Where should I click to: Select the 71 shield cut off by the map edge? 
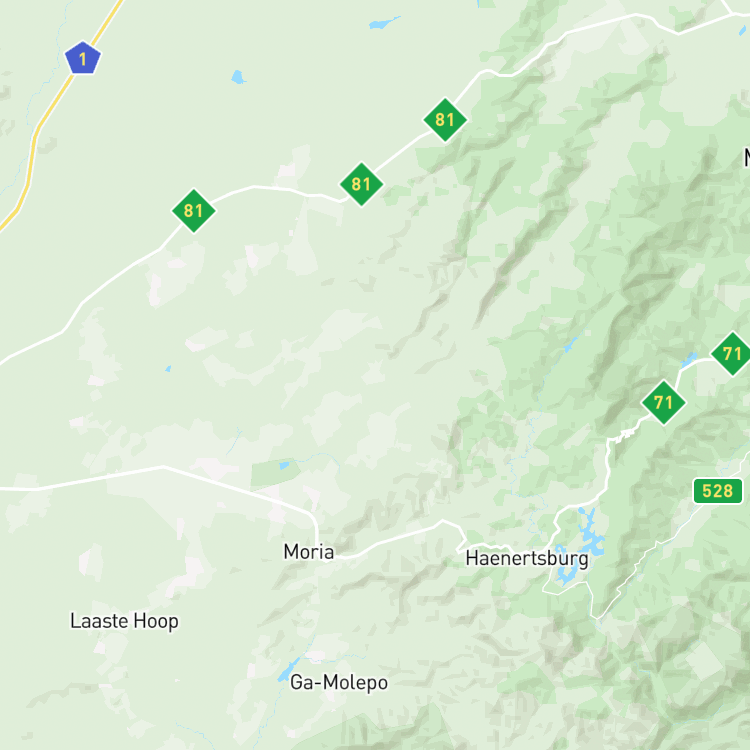pyautogui.click(x=731, y=354)
